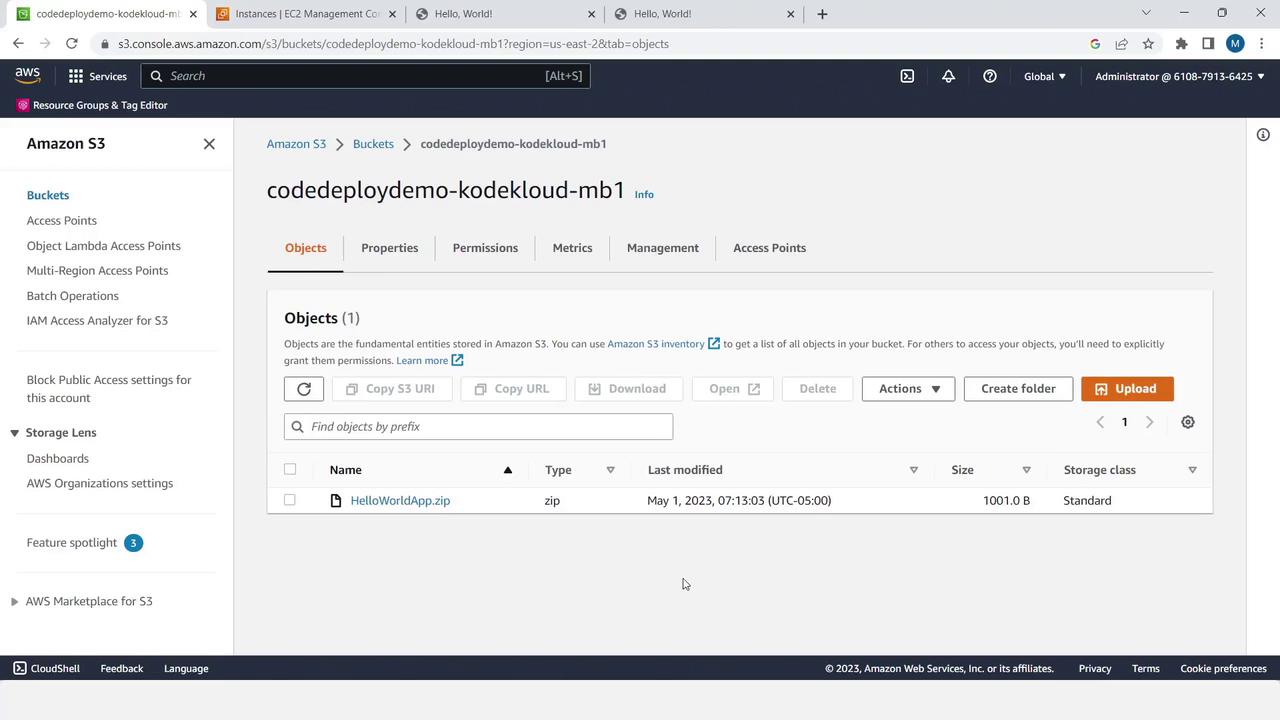The image size is (1280, 720).
Task: Sort objects by Name column arrow
Action: (507, 470)
